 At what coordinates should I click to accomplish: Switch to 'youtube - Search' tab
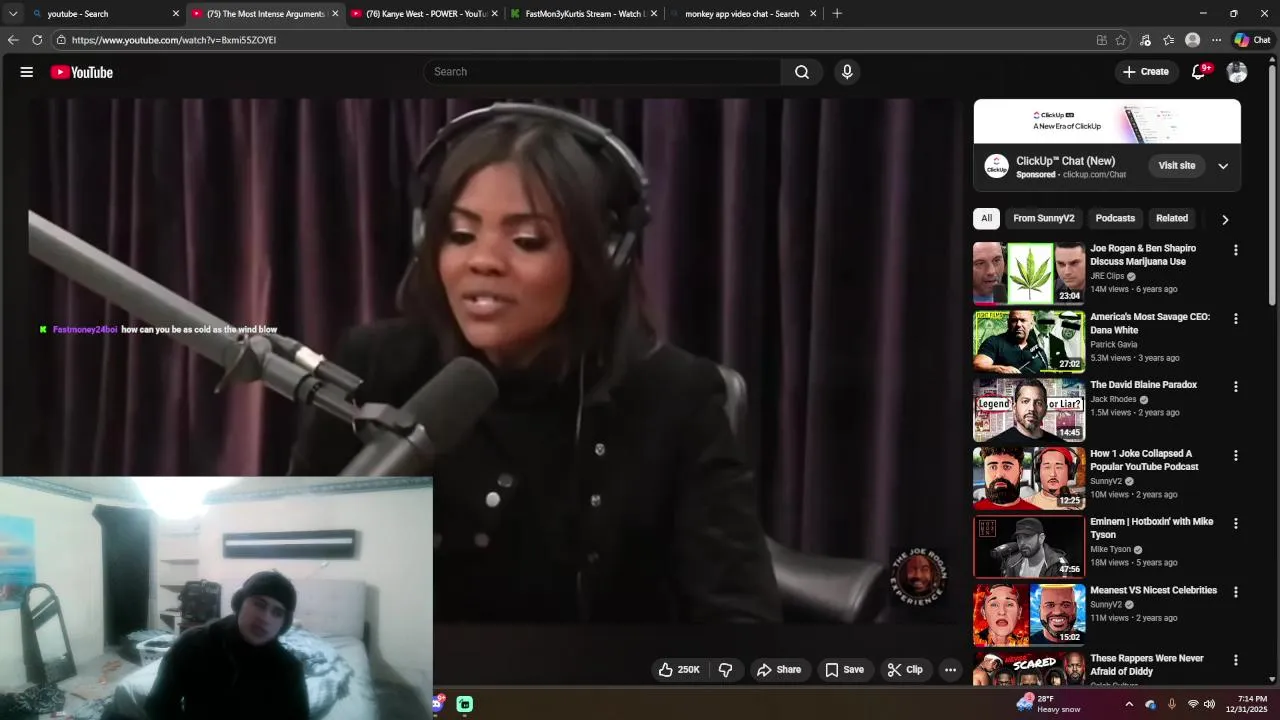[x=105, y=14]
